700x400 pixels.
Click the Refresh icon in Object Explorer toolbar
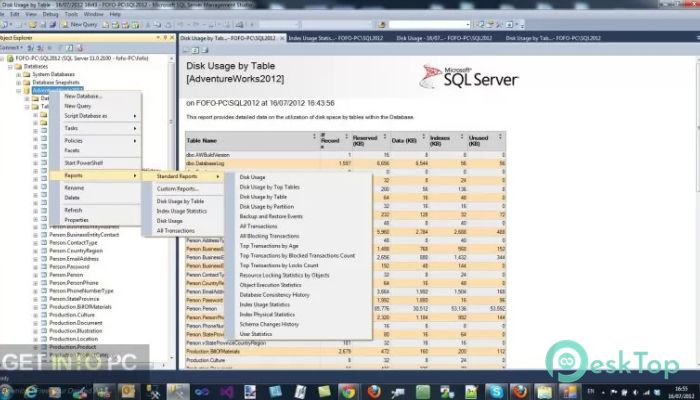point(70,48)
